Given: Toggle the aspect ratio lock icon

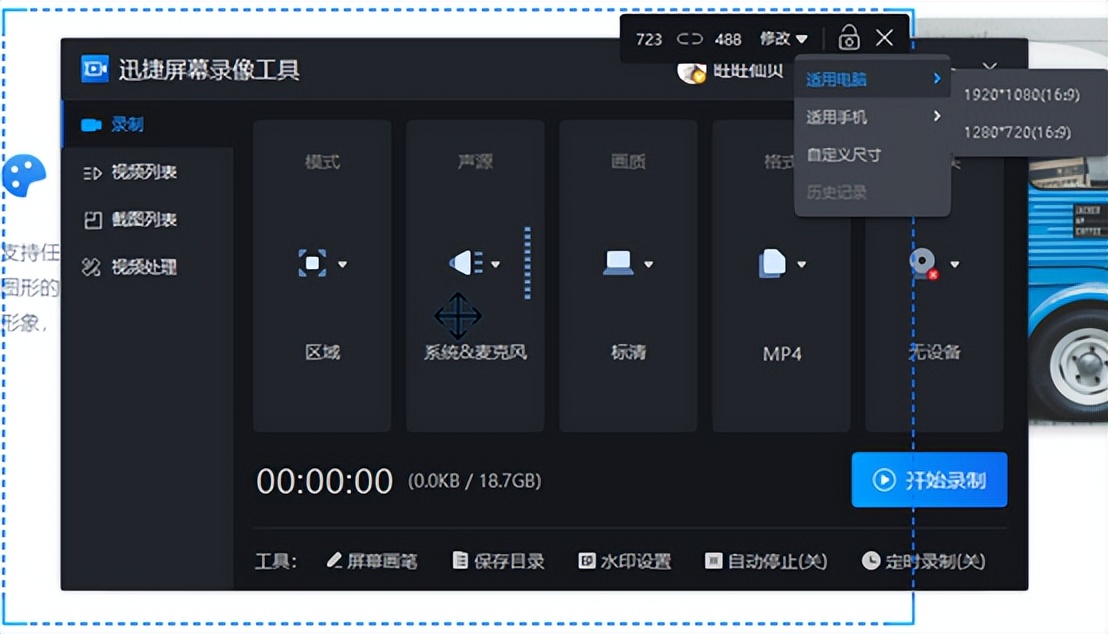Looking at the screenshot, I should [x=848, y=38].
